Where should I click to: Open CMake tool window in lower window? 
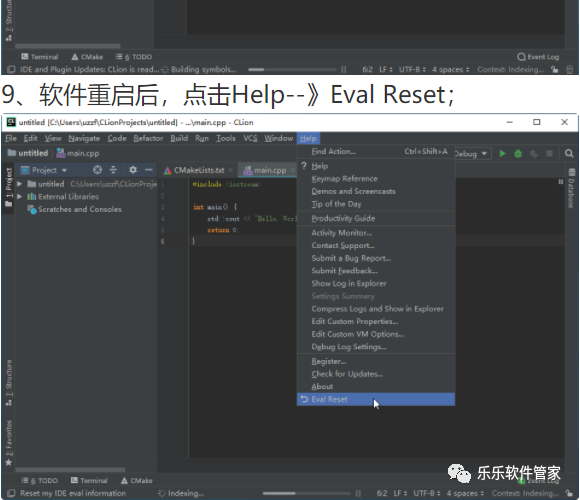point(136,480)
